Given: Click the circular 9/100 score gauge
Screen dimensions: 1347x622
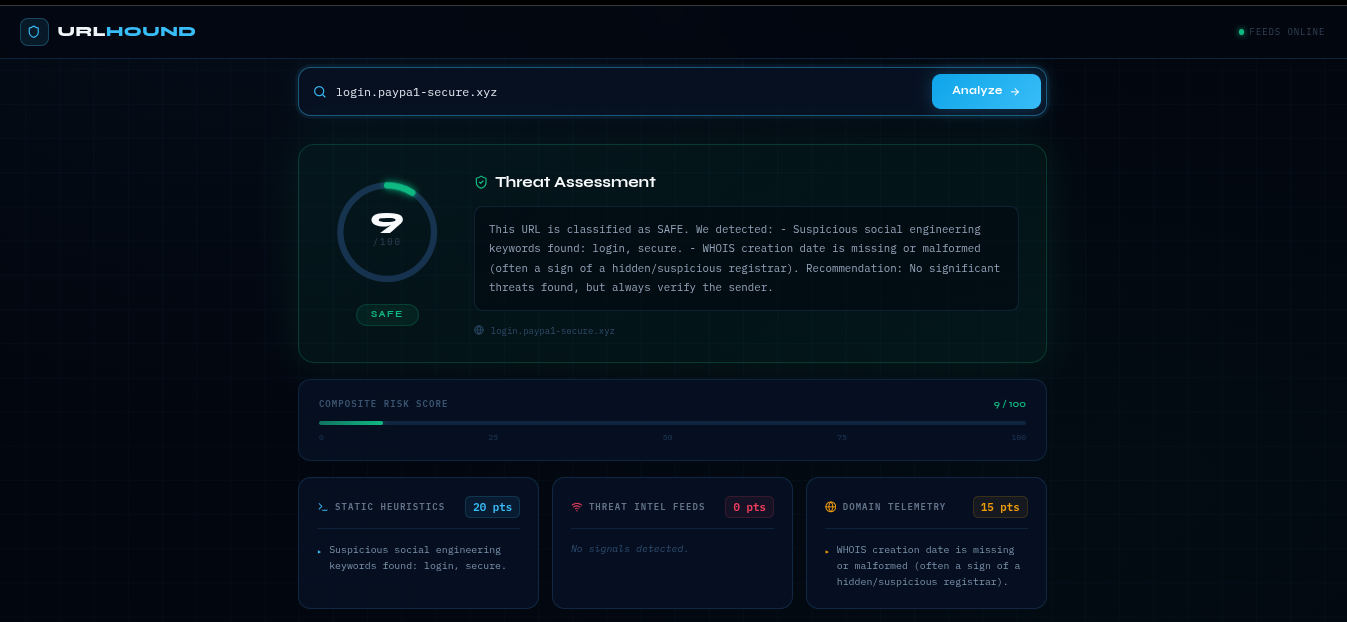Looking at the screenshot, I should 387,232.
